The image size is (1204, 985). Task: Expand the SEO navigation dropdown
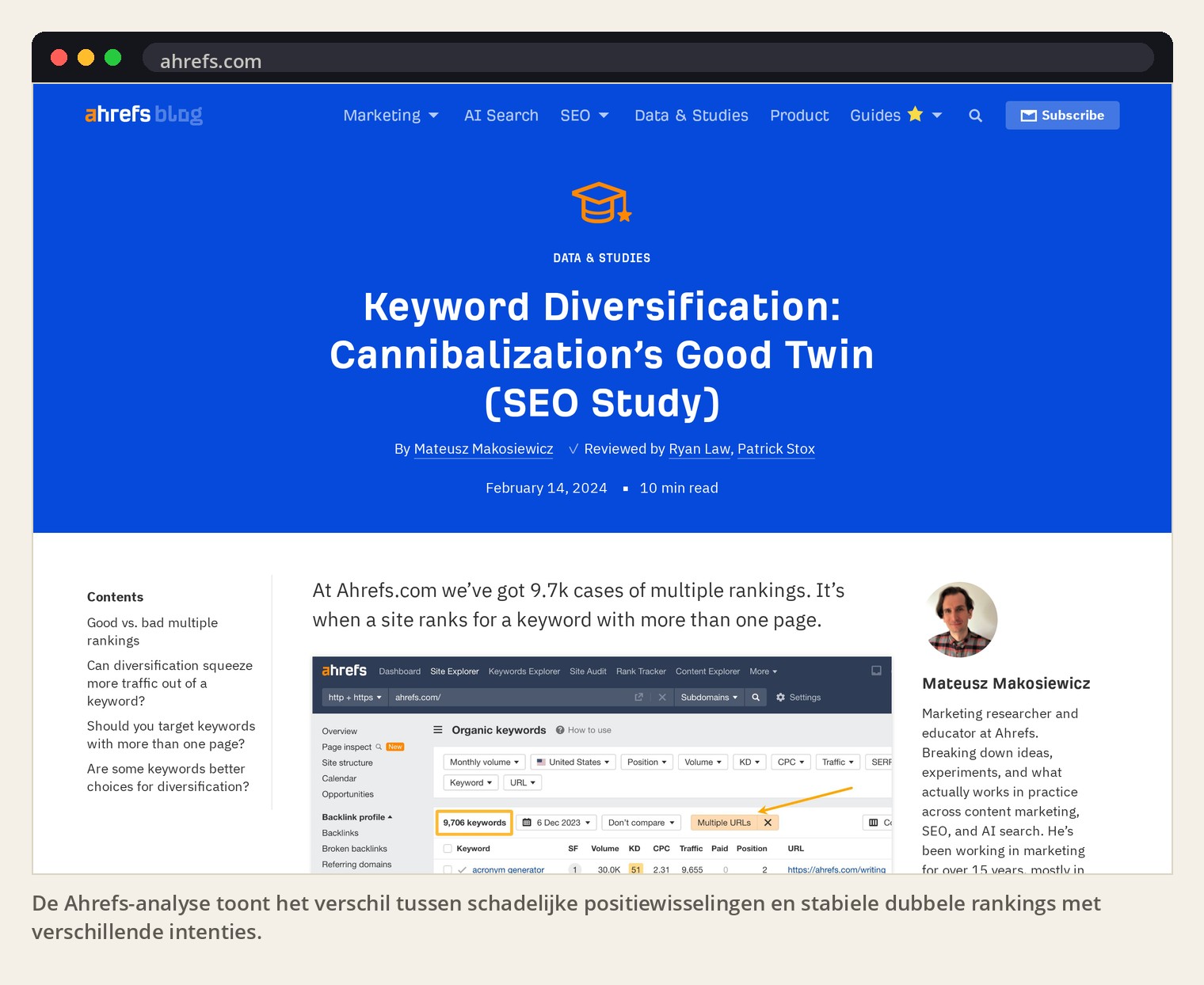(x=584, y=116)
